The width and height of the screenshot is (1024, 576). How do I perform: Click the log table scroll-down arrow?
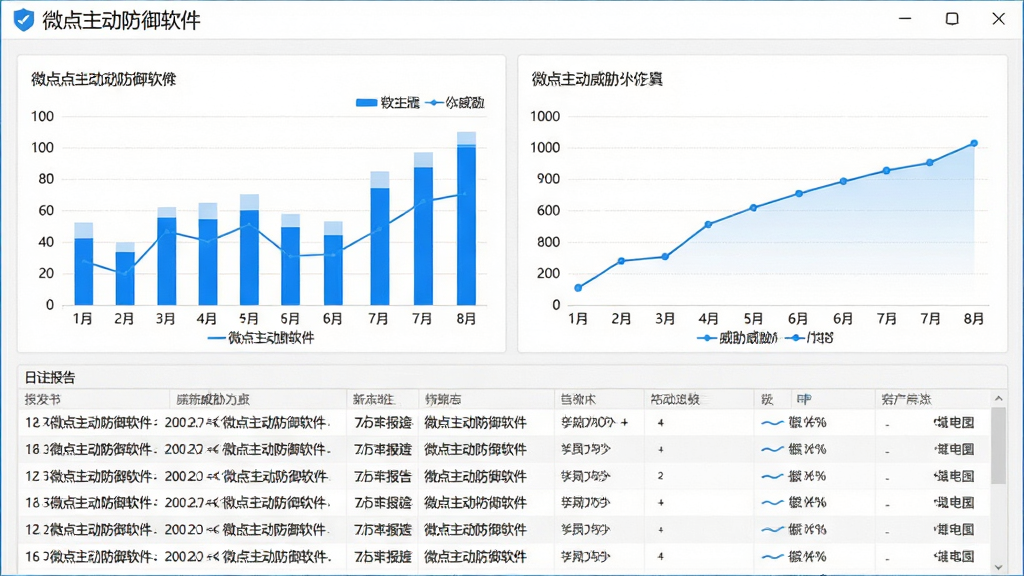pyautogui.click(x=999, y=568)
